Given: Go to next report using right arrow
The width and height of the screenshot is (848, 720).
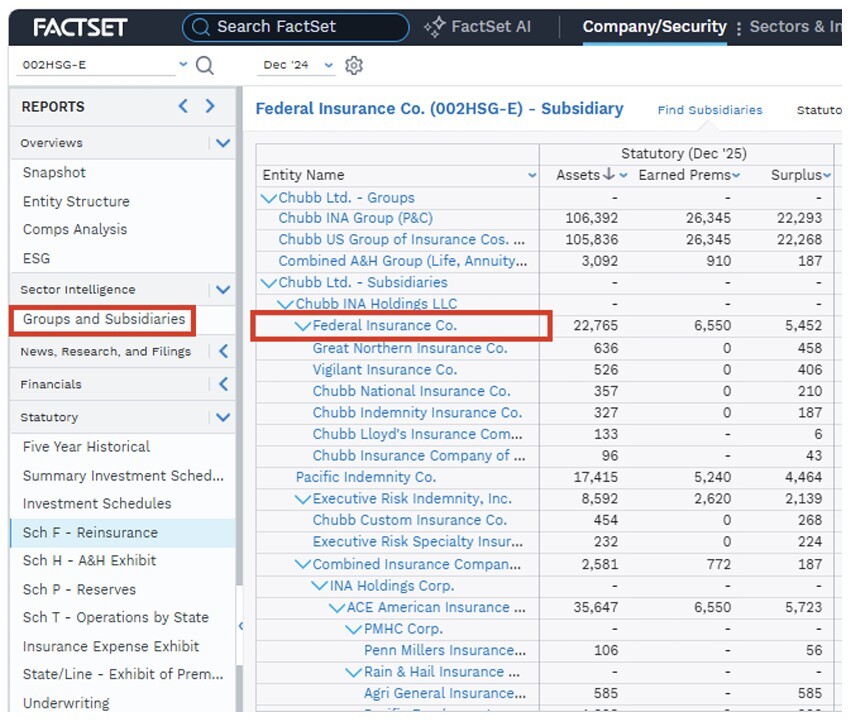Looking at the screenshot, I should [x=210, y=106].
